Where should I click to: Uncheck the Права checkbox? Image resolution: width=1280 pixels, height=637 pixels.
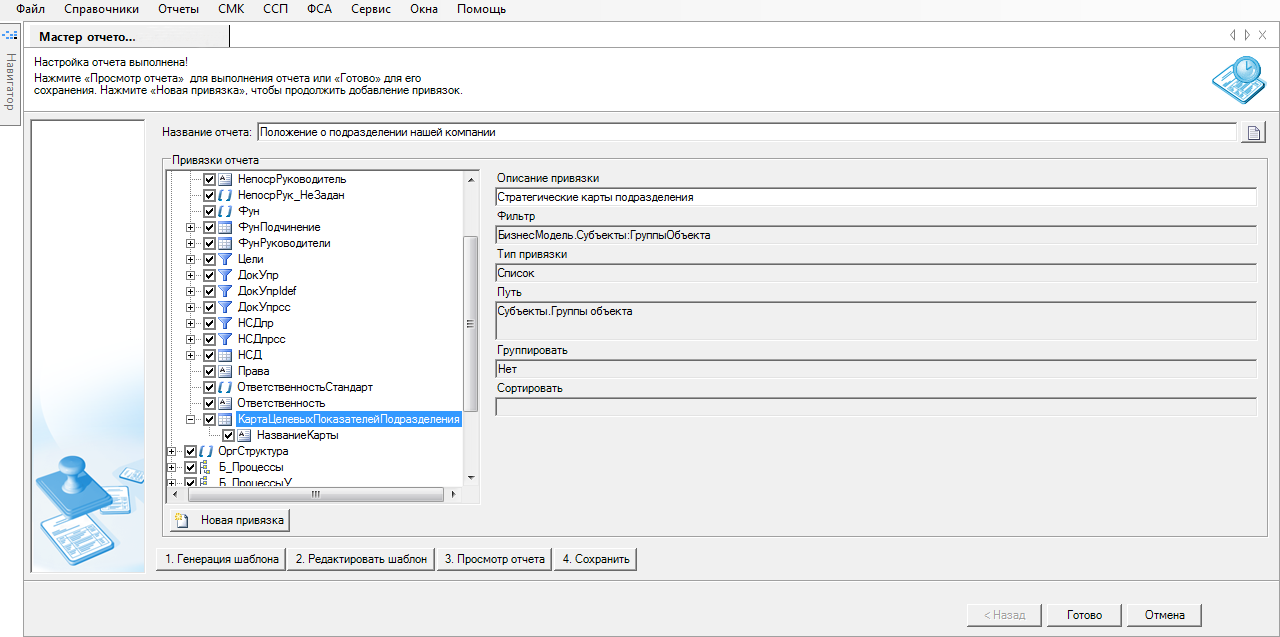pos(209,371)
